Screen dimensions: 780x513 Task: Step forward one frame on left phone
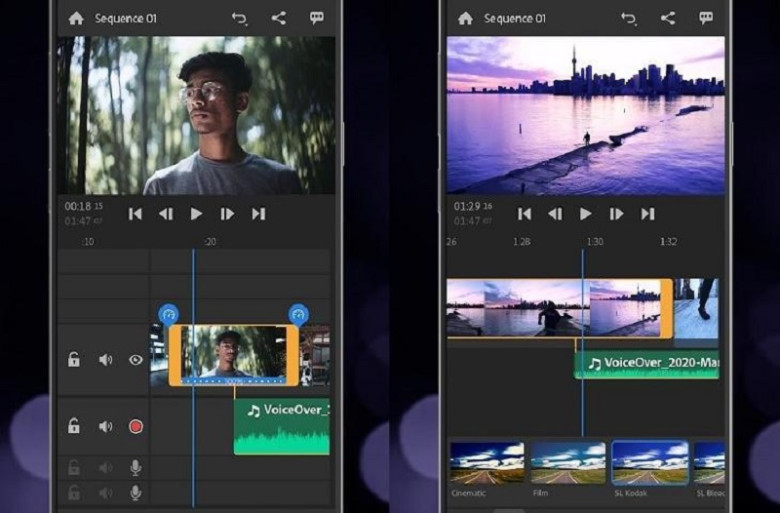tap(227, 214)
